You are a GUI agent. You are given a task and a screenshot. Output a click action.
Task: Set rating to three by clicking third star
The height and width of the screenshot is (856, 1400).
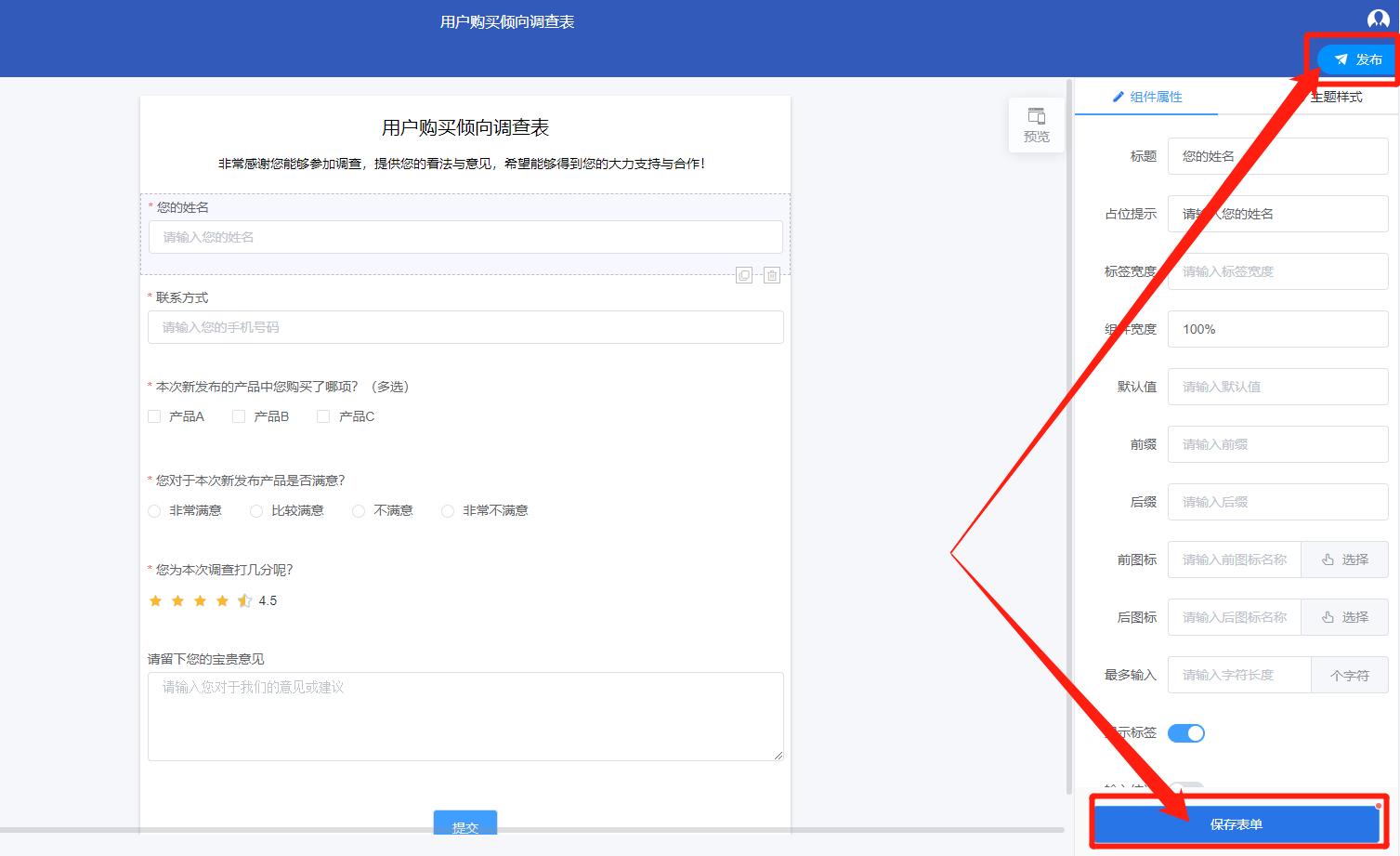200,600
